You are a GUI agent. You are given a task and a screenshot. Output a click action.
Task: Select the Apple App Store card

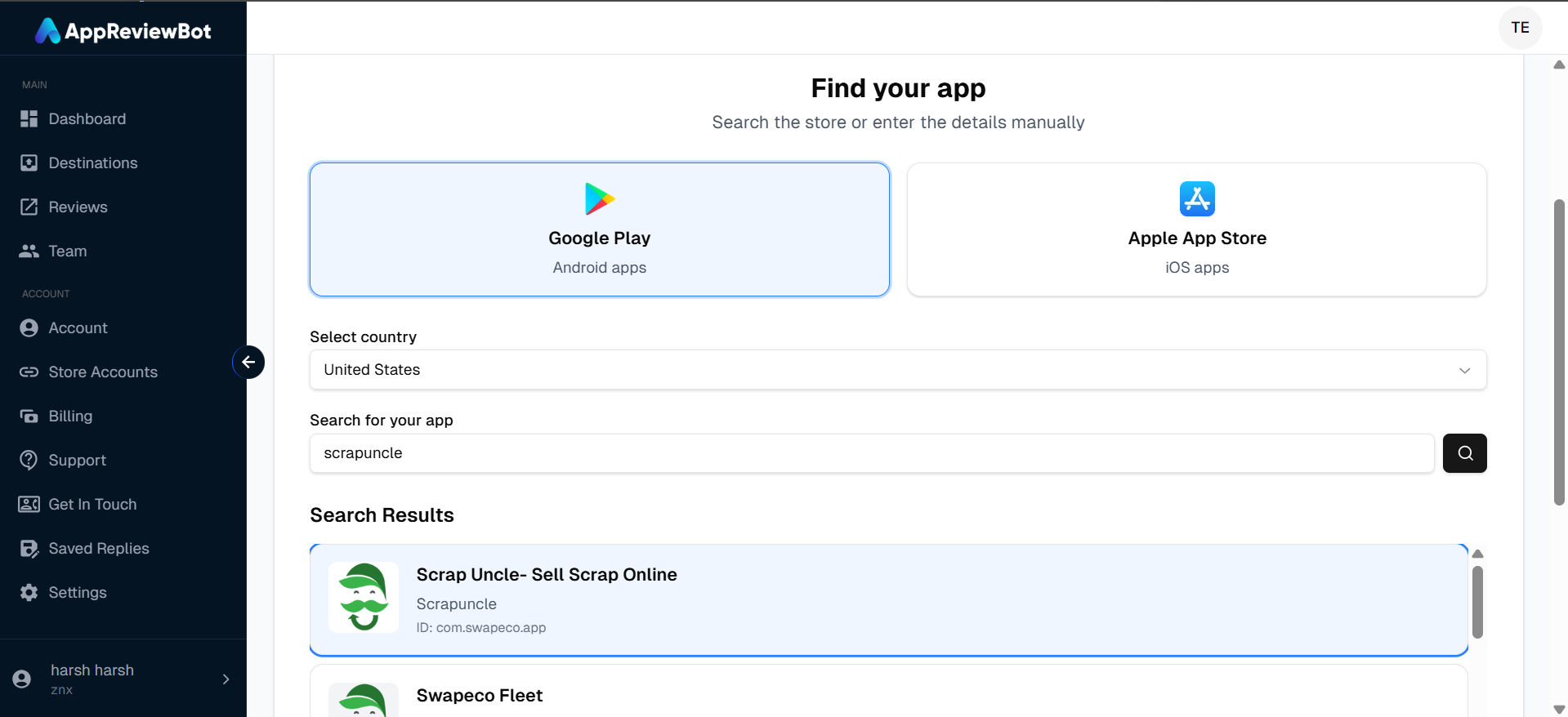click(1197, 229)
